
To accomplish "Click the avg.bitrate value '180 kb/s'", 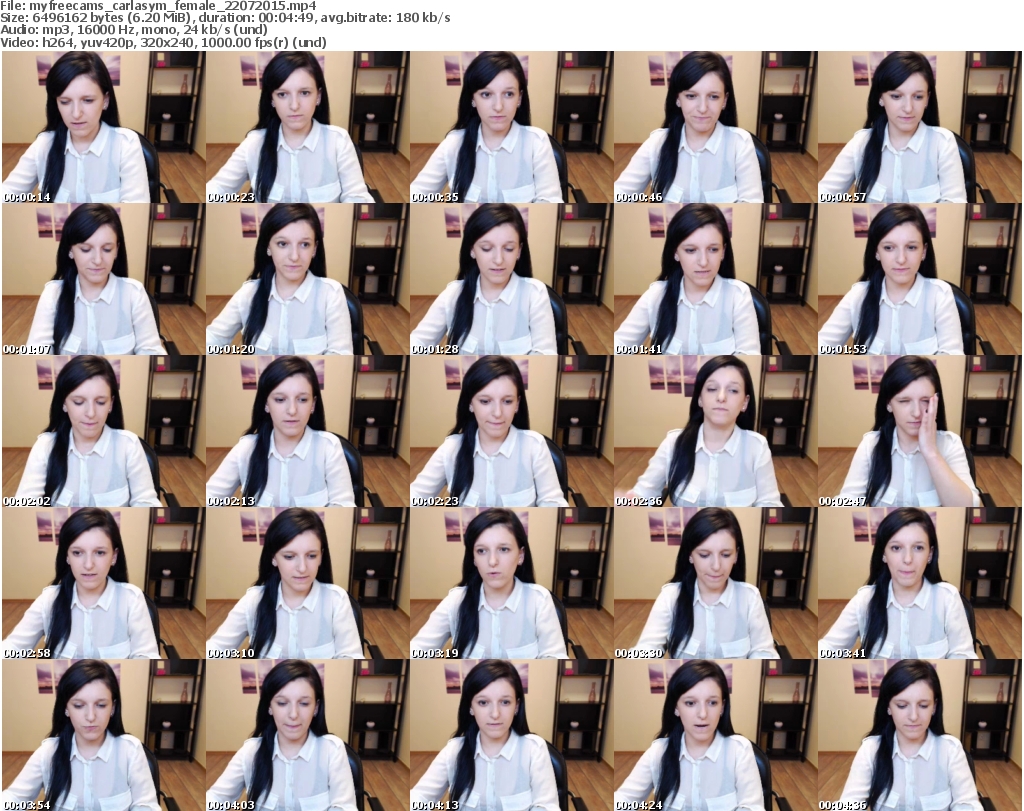I will pyautogui.click(x=423, y=18).
